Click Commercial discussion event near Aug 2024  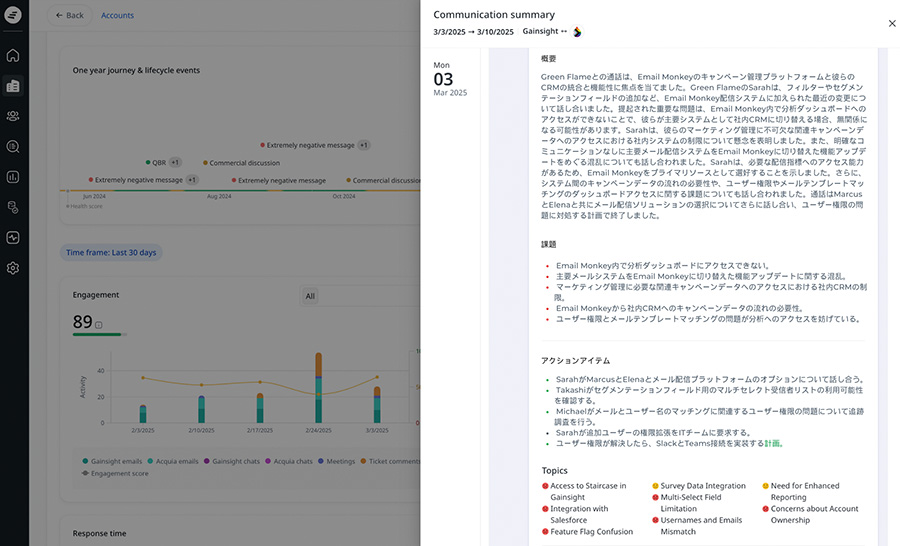(241, 163)
